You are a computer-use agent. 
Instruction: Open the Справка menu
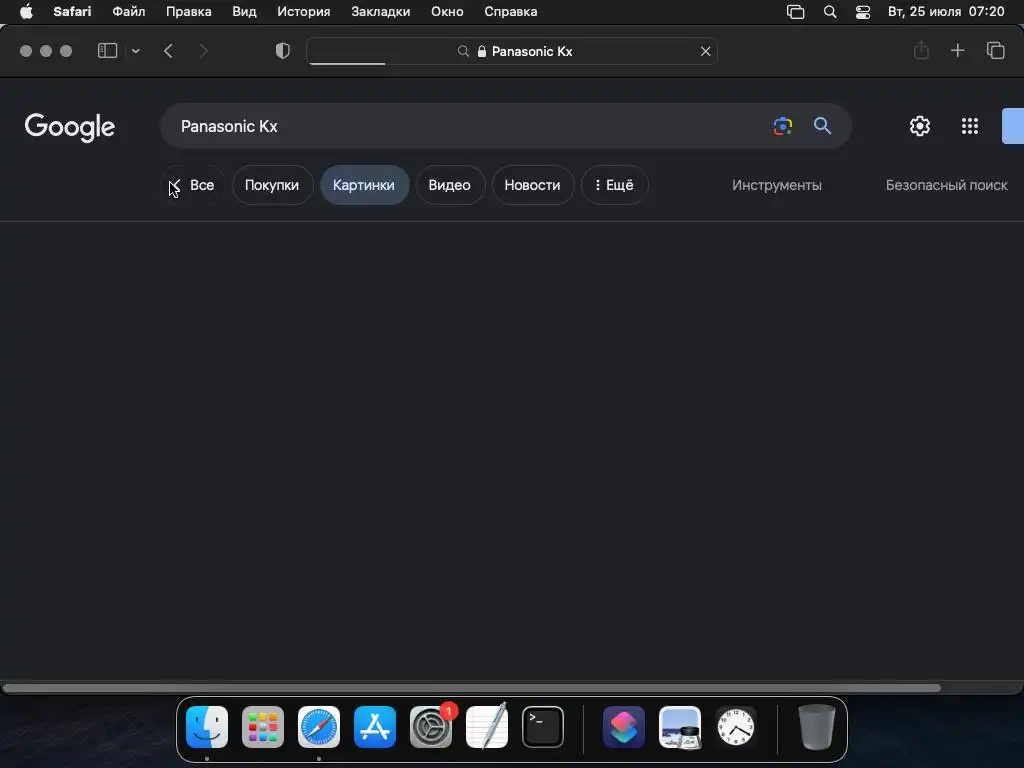(x=511, y=12)
